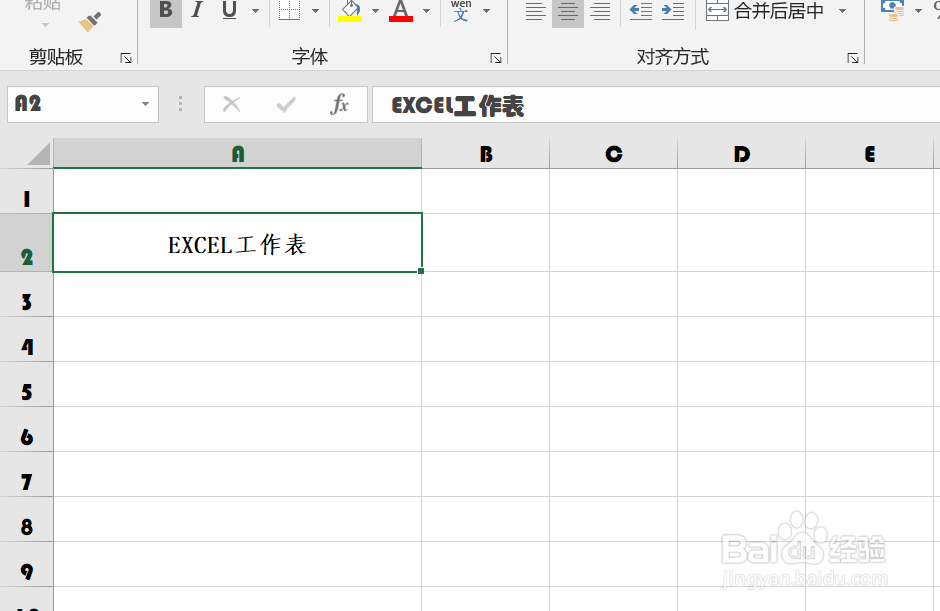
Task: Decrease indent icon
Action: [x=641, y=11]
